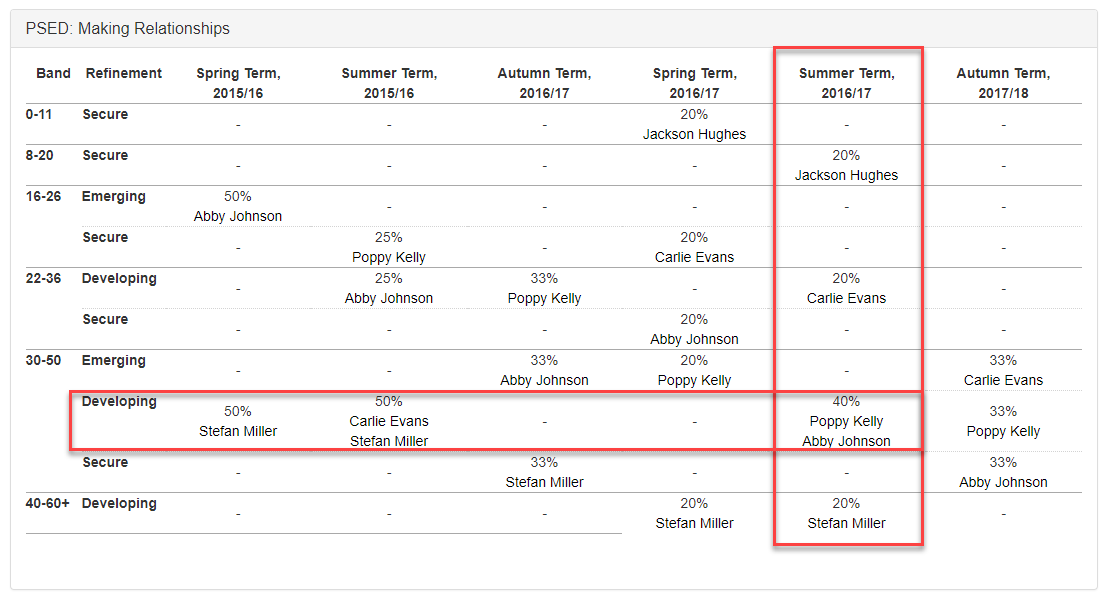Select the Spring Term, 2015/16 column header
Screen dimensions: 1109x600
[238, 83]
